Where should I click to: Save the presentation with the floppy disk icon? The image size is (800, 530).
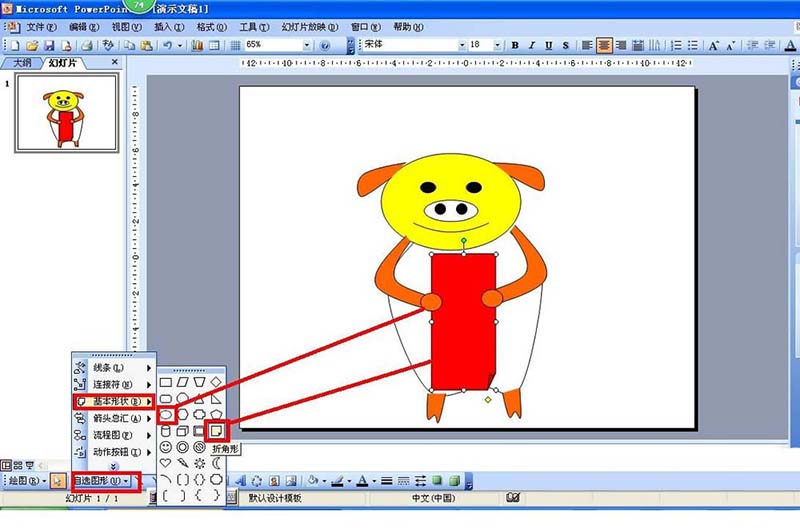click(x=49, y=45)
